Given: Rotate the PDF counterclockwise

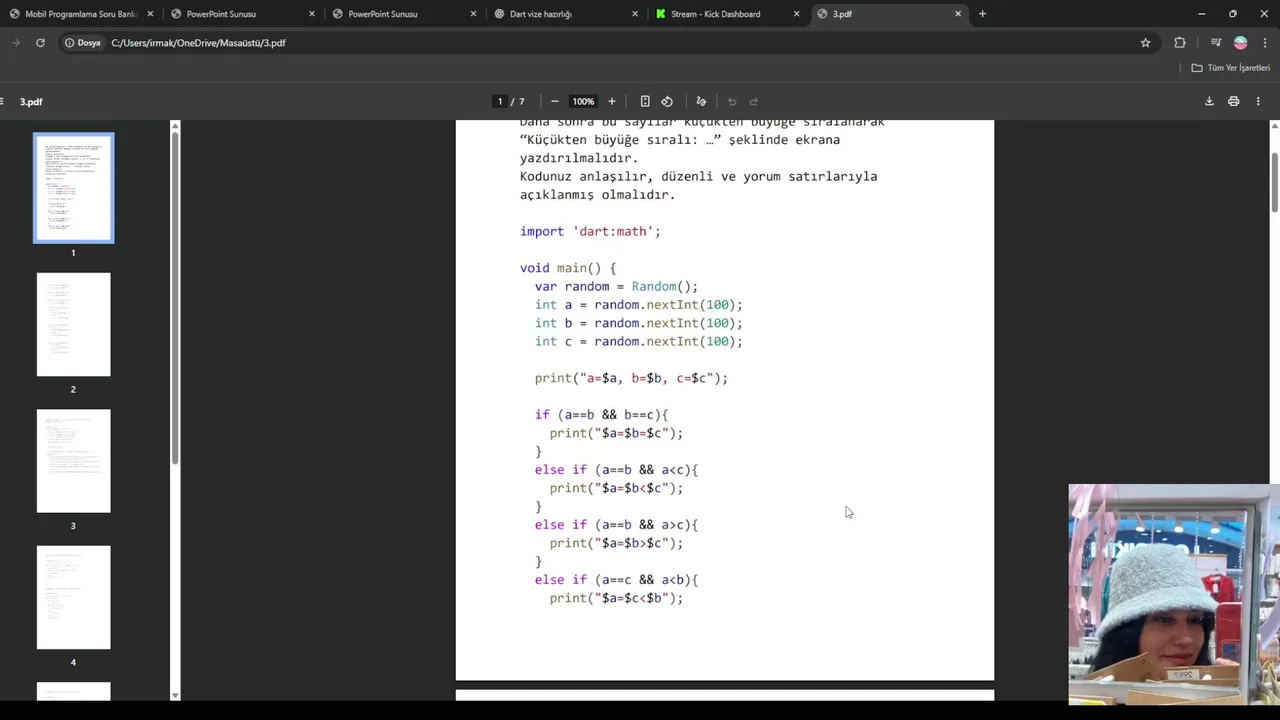Looking at the screenshot, I should coord(667,101).
